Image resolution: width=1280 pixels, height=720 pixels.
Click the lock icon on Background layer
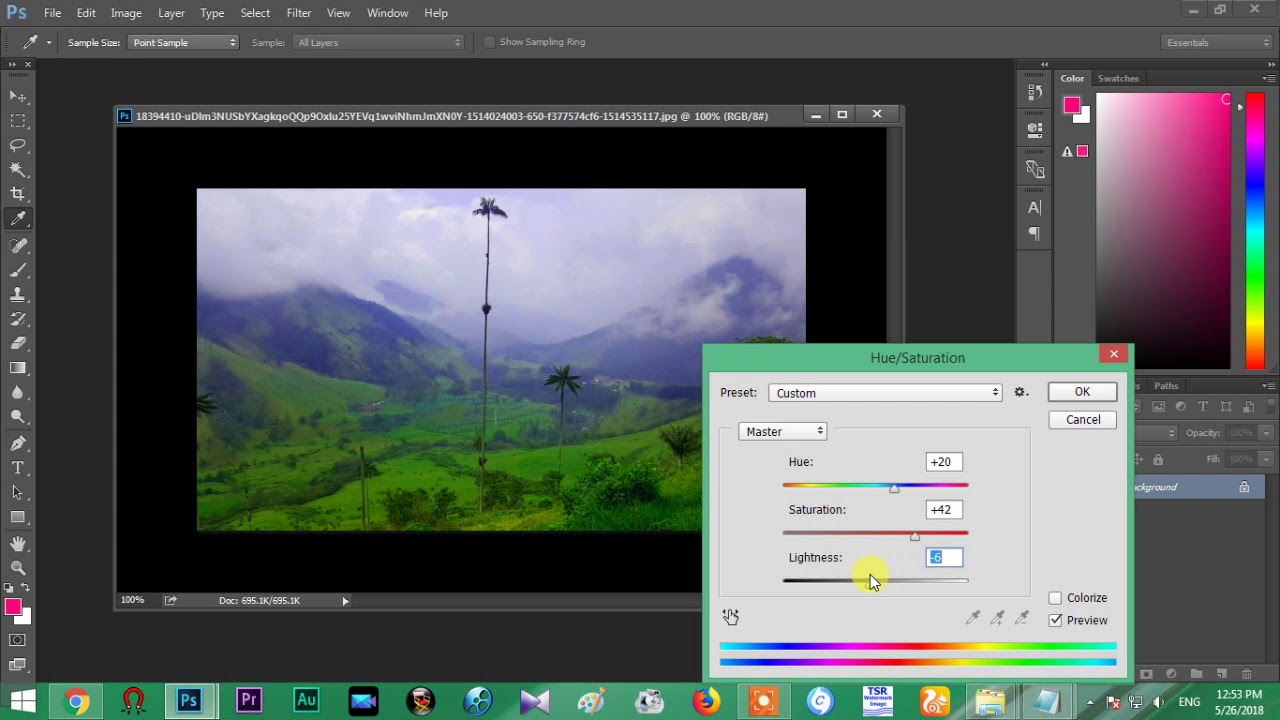tap(1244, 487)
